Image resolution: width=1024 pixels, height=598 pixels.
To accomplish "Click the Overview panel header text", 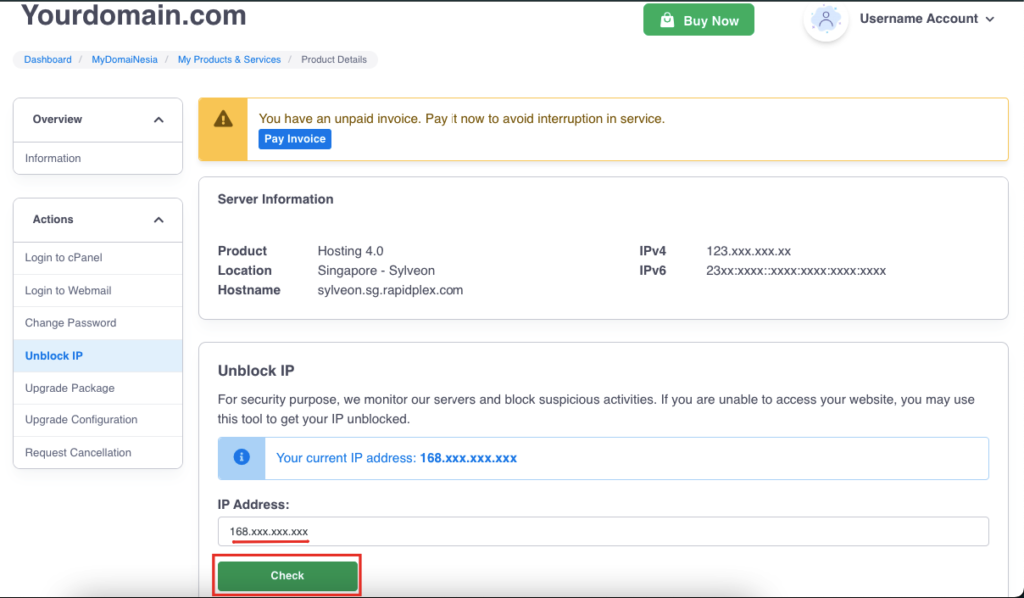I will click(57, 119).
